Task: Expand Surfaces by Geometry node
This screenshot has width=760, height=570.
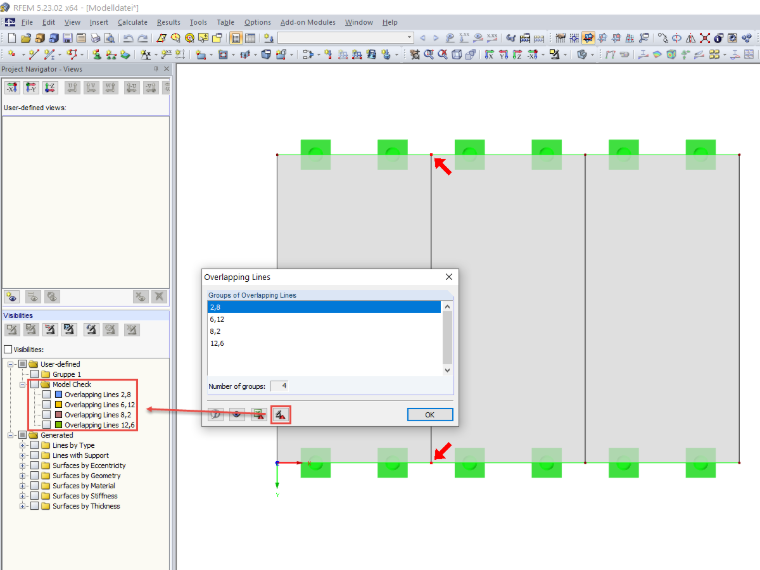Action: tap(22, 475)
